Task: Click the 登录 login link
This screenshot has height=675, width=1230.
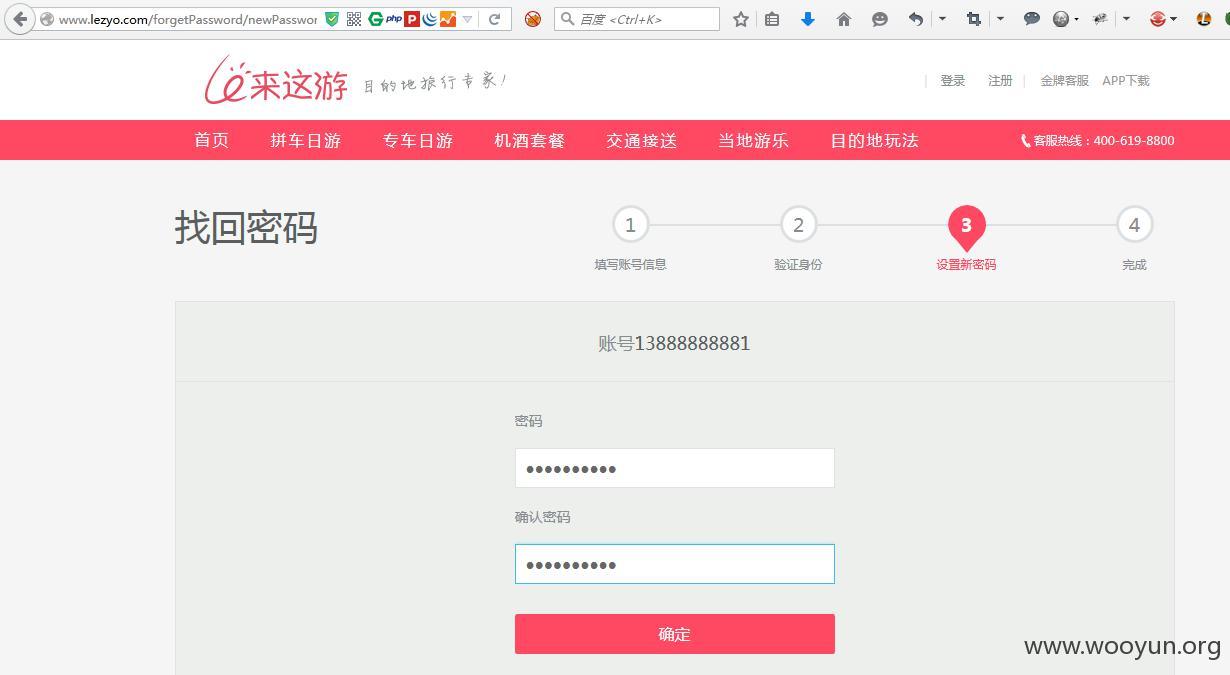Action: click(952, 81)
